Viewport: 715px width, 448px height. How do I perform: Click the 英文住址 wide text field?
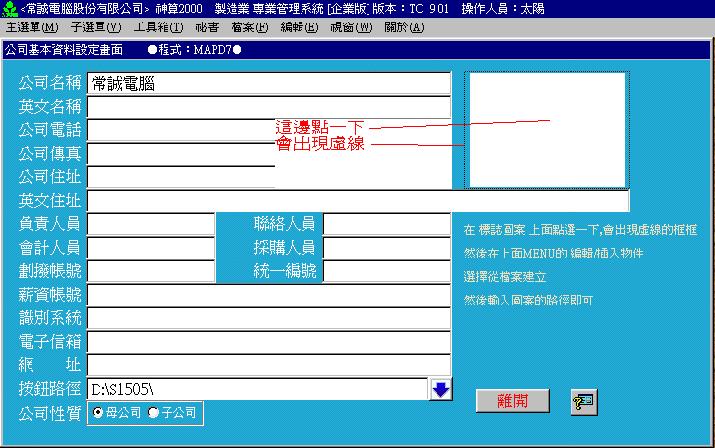(358, 201)
